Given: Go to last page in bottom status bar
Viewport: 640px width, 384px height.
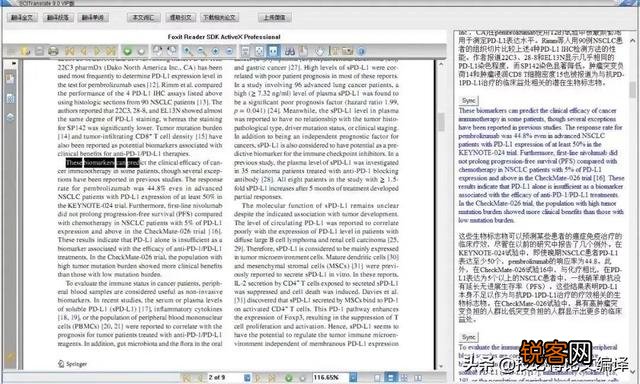Looking at the screenshot, I should (271, 377).
